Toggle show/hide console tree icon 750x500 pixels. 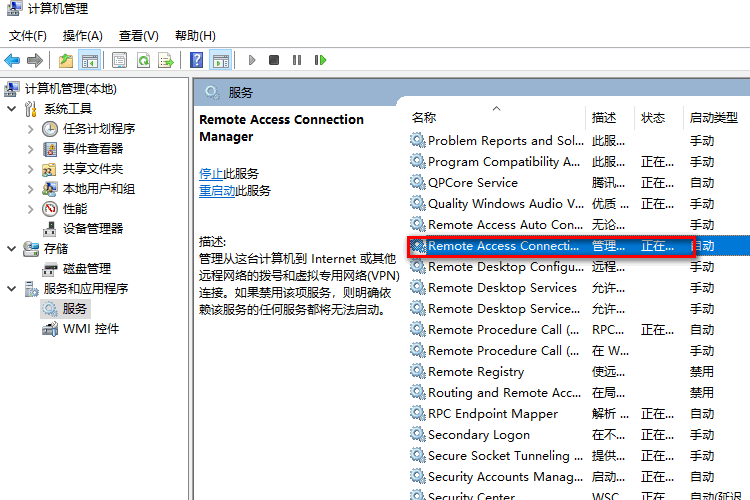tap(89, 60)
